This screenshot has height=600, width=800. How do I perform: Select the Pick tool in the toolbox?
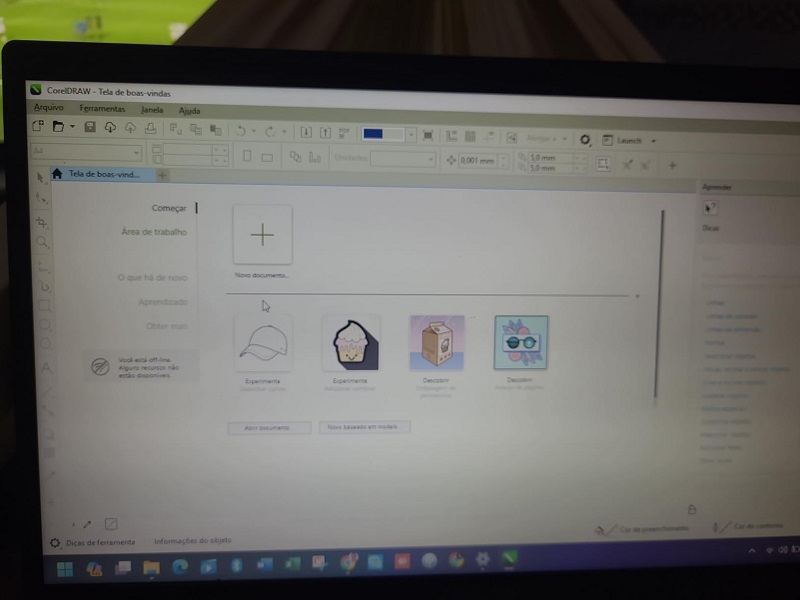41,178
